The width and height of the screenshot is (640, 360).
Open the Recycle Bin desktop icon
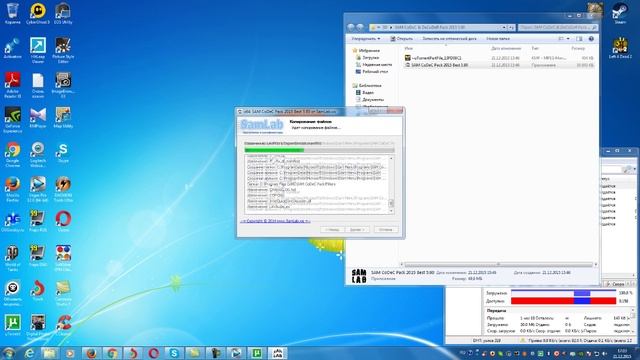(13, 13)
